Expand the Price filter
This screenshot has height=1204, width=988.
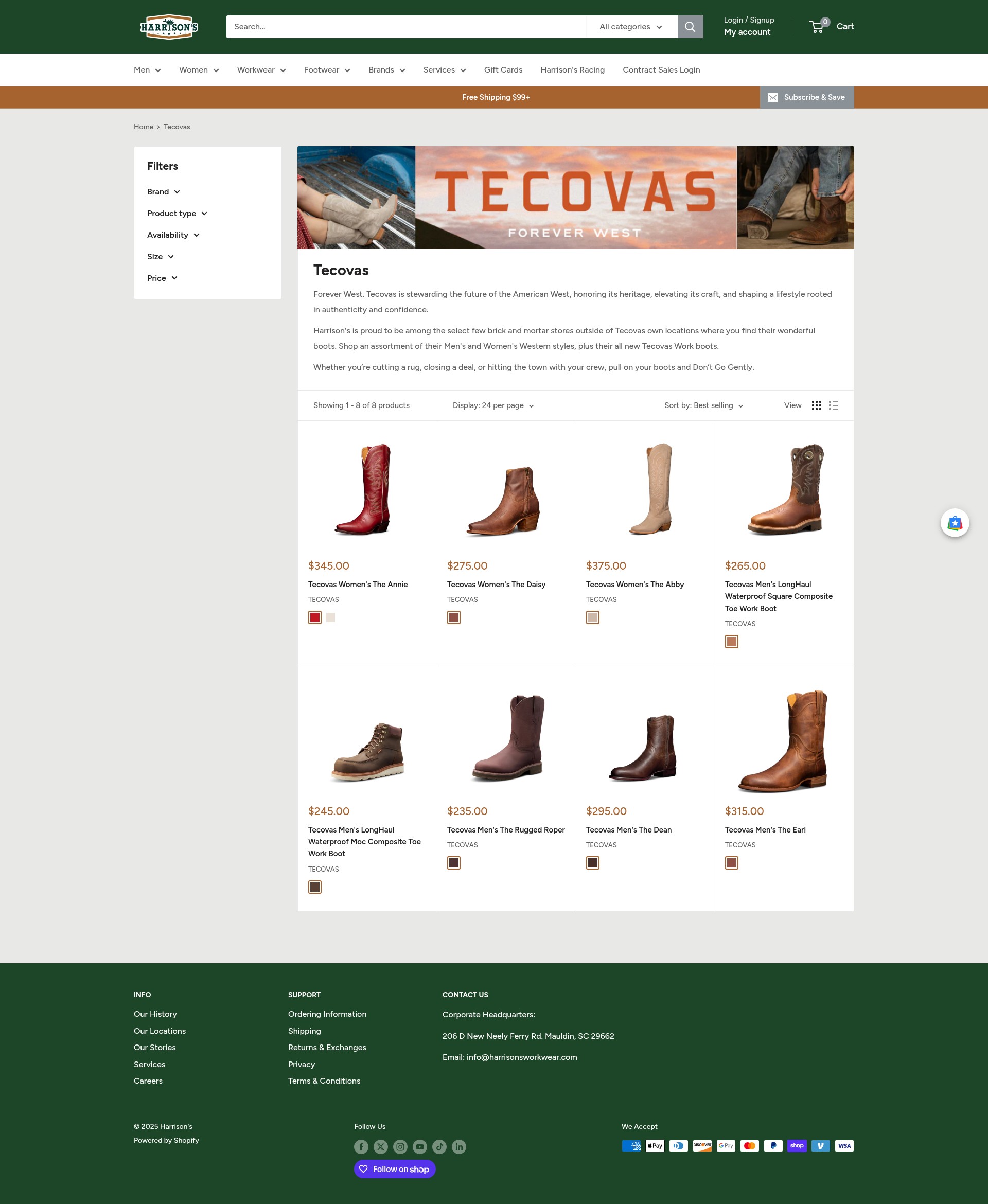pyautogui.click(x=162, y=278)
